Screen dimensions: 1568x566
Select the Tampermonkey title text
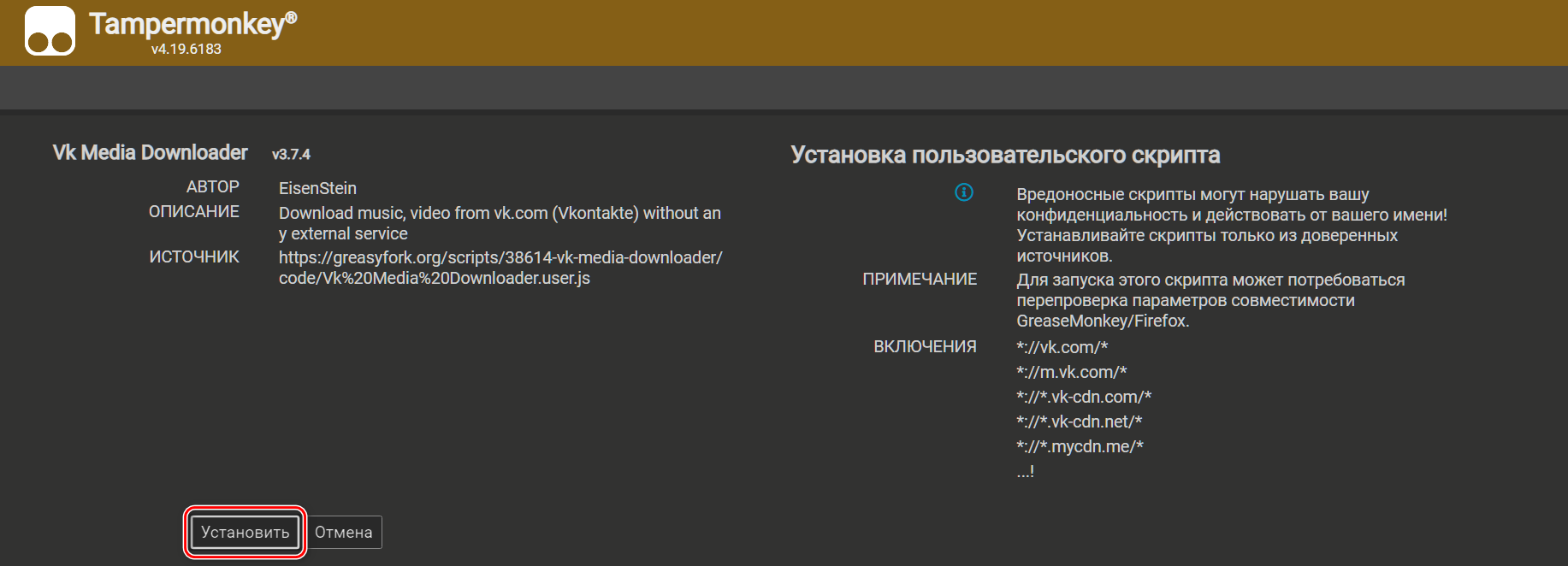(x=193, y=24)
